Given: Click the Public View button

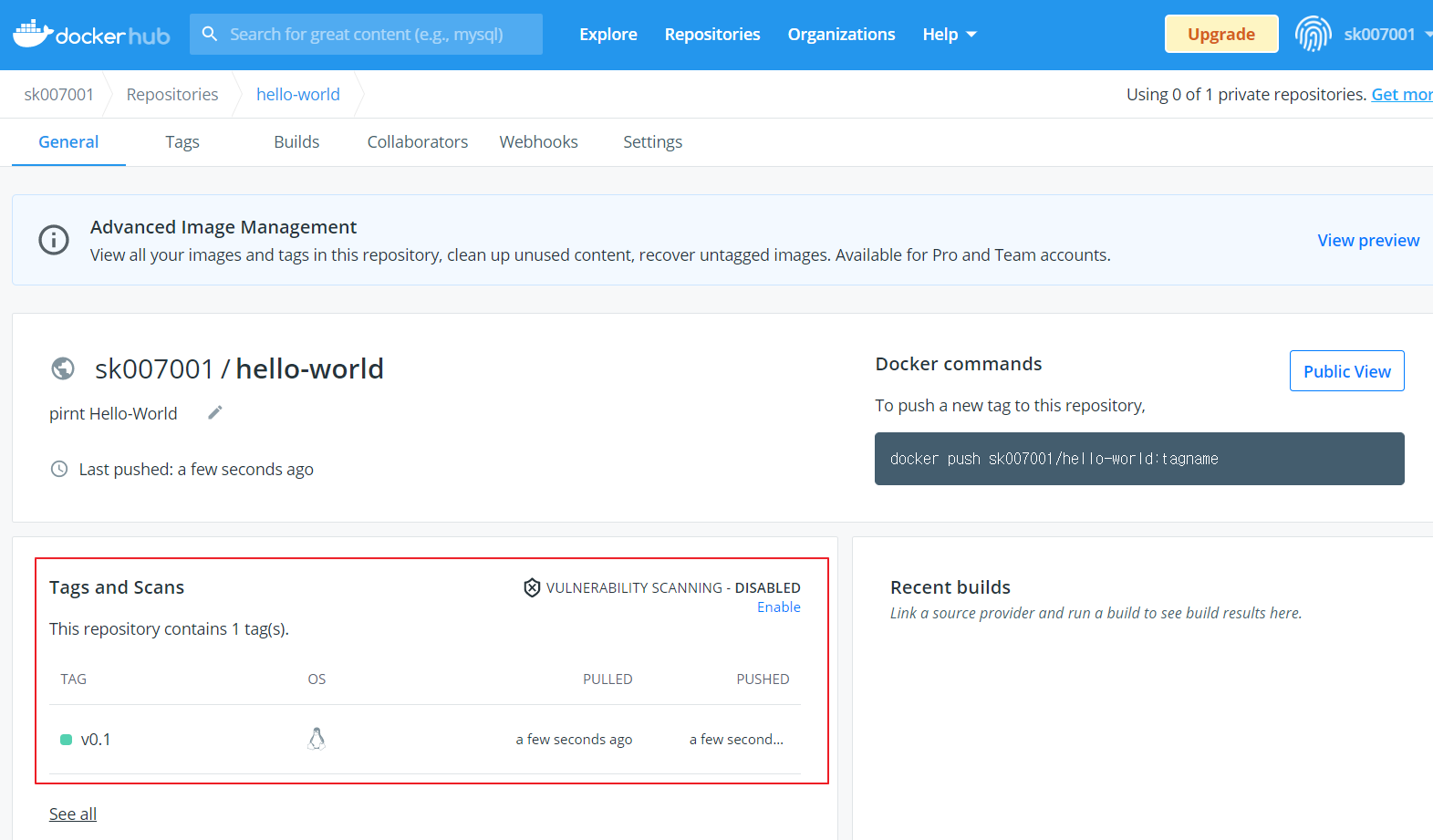Looking at the screenshot, I should click(x=1346, y=370).
